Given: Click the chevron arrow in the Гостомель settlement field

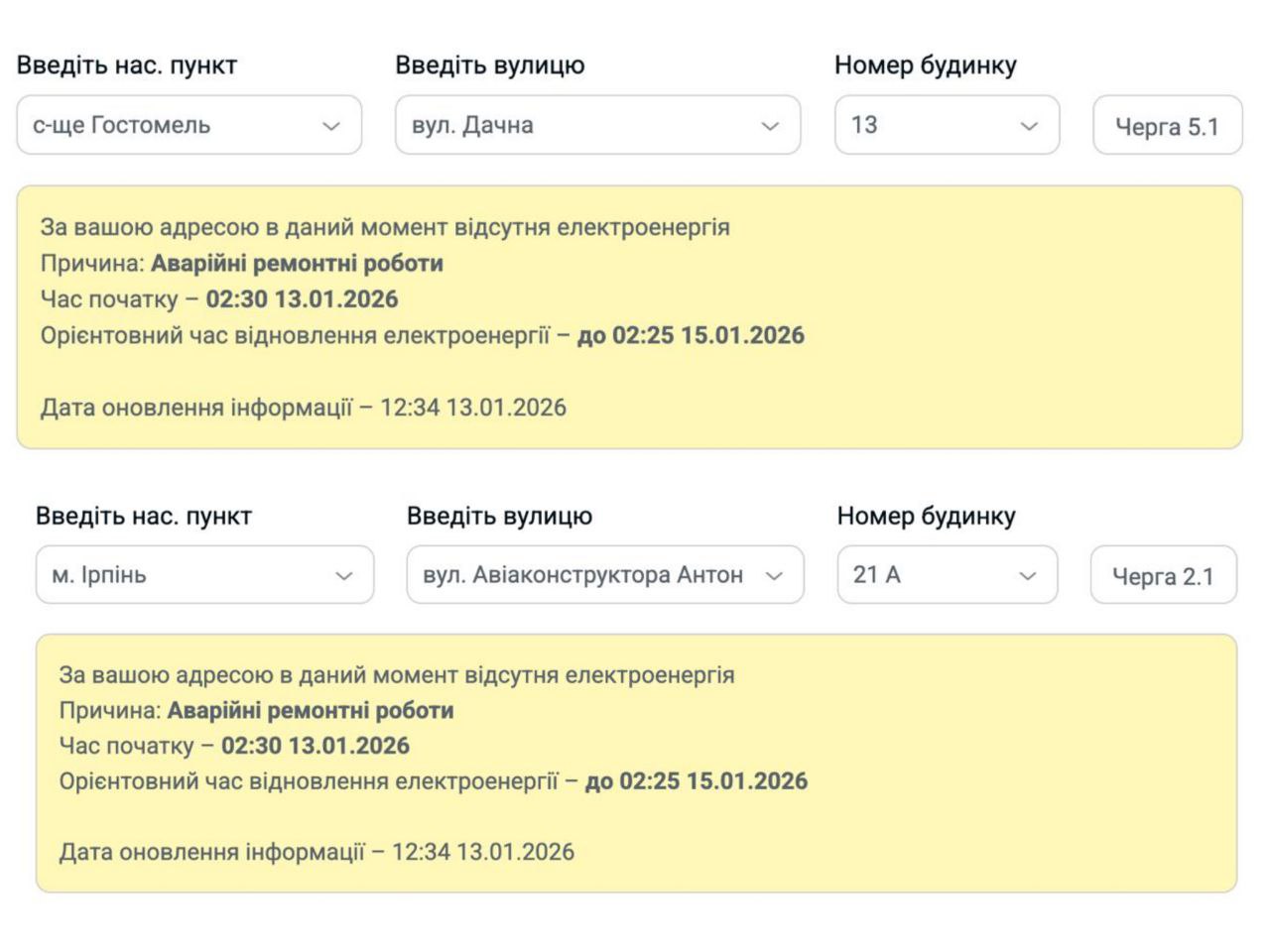Looking at the screenshot, I should [x=331, y=126].
